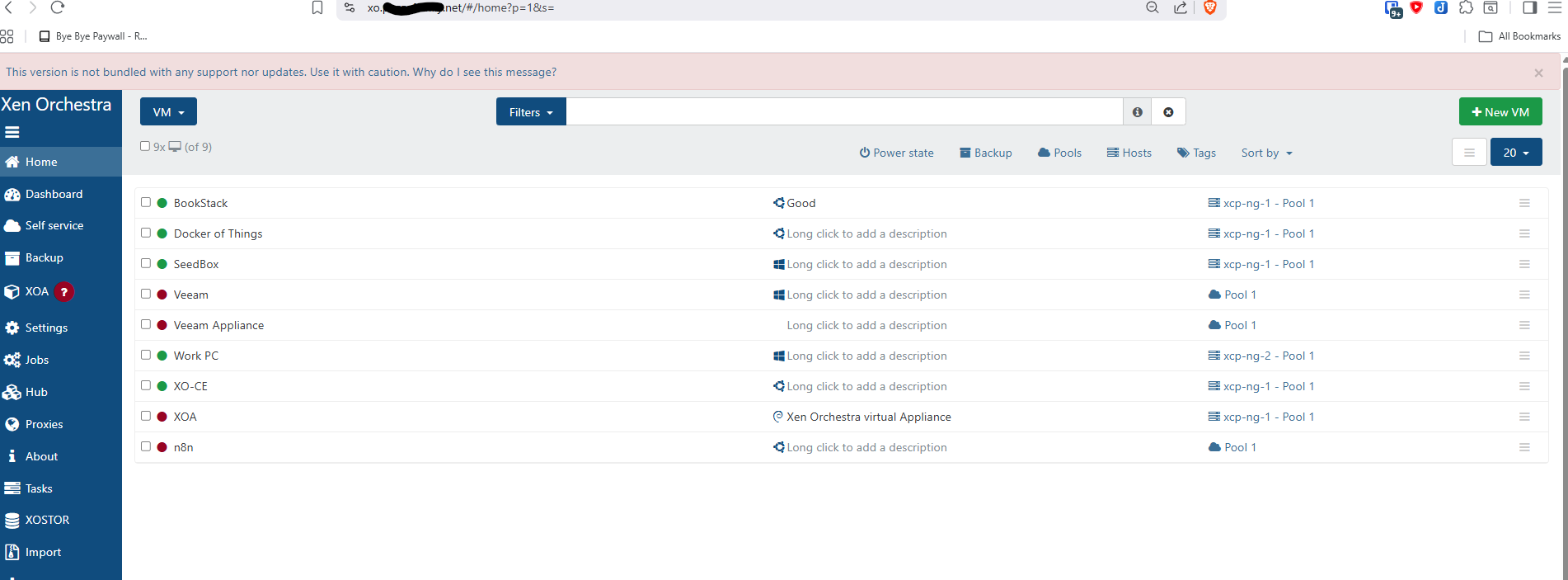This screenshot has width=1568, height=580.
Task: Go to Home in sidebar
Action: (x=61, y=162)
